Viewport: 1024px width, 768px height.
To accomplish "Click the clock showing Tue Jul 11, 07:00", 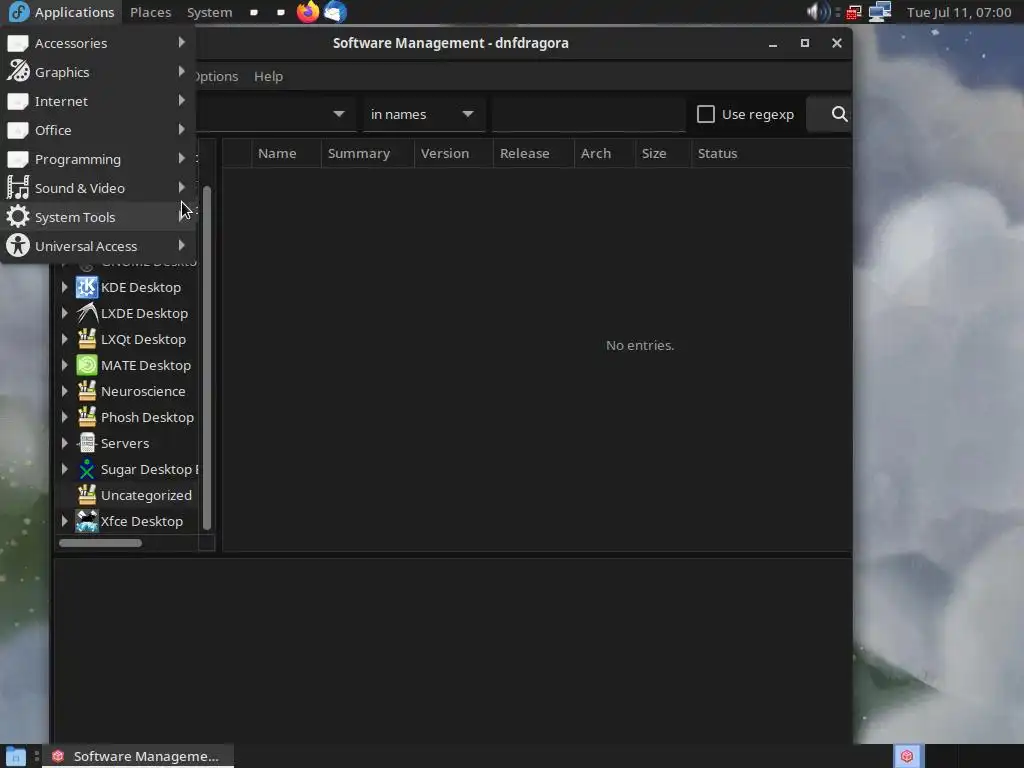I will coord(959,12).
